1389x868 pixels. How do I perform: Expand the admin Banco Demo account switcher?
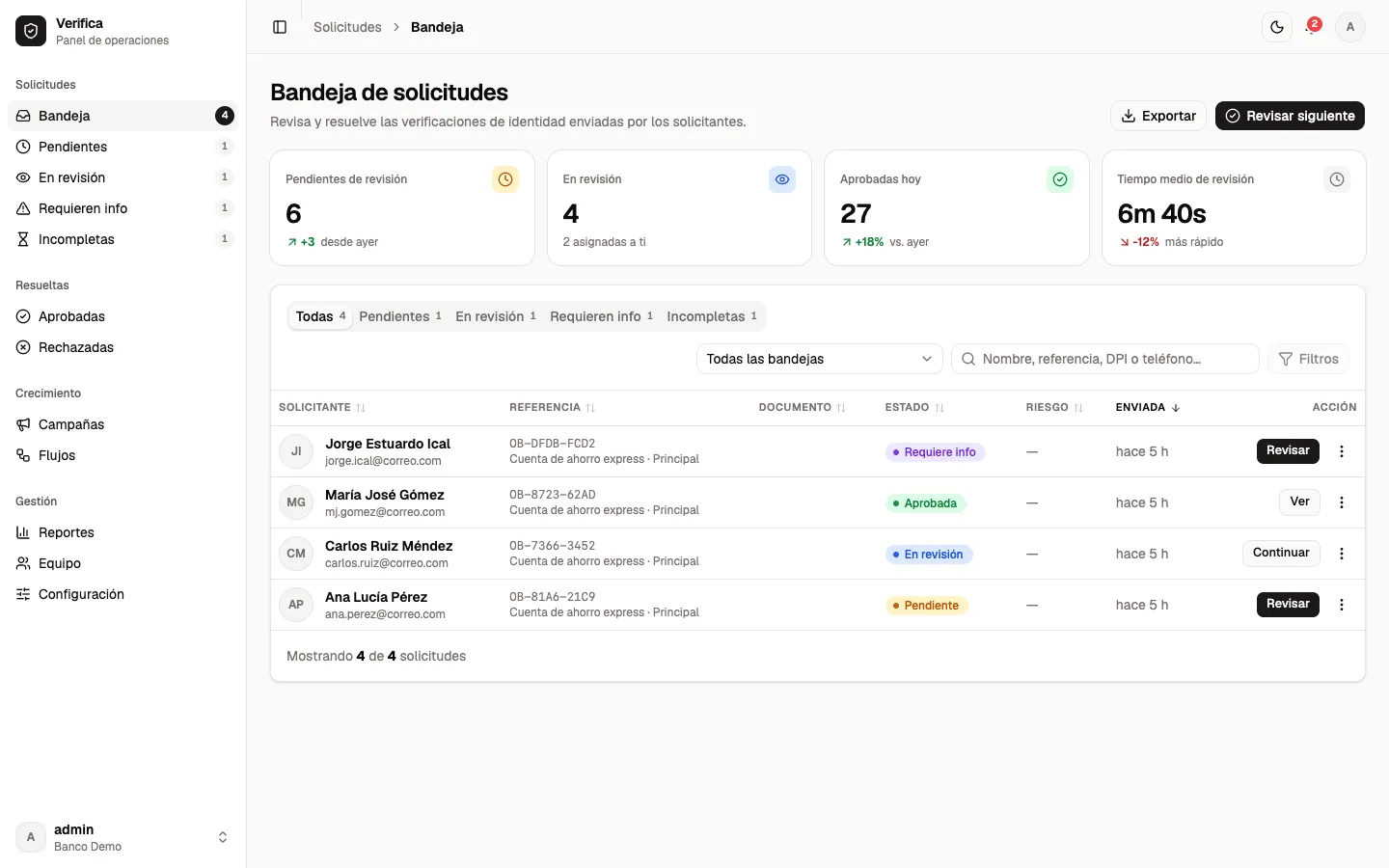click(123, 837)
